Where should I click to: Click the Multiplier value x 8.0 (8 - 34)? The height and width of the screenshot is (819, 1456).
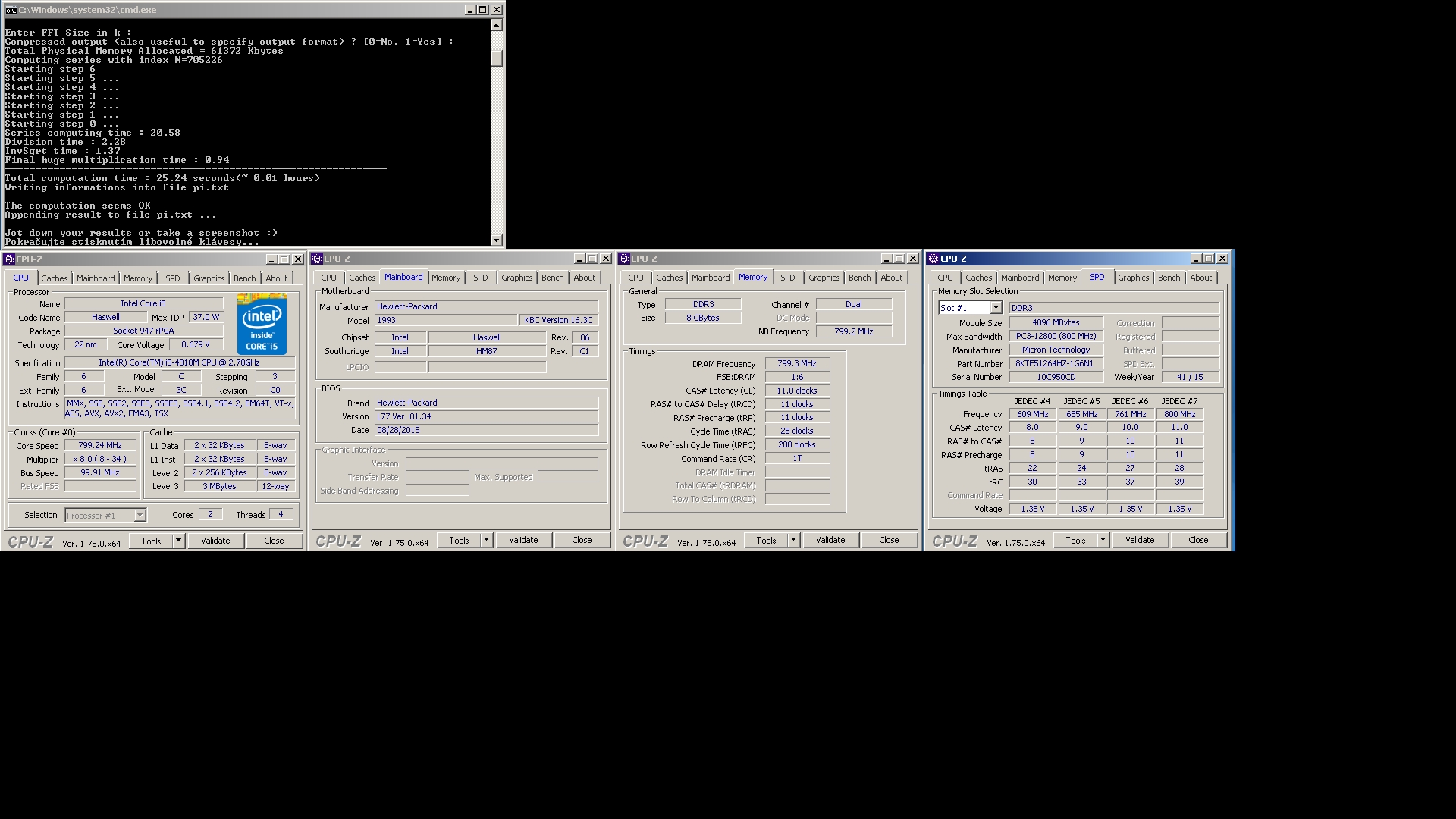click(x=100, y=460)
